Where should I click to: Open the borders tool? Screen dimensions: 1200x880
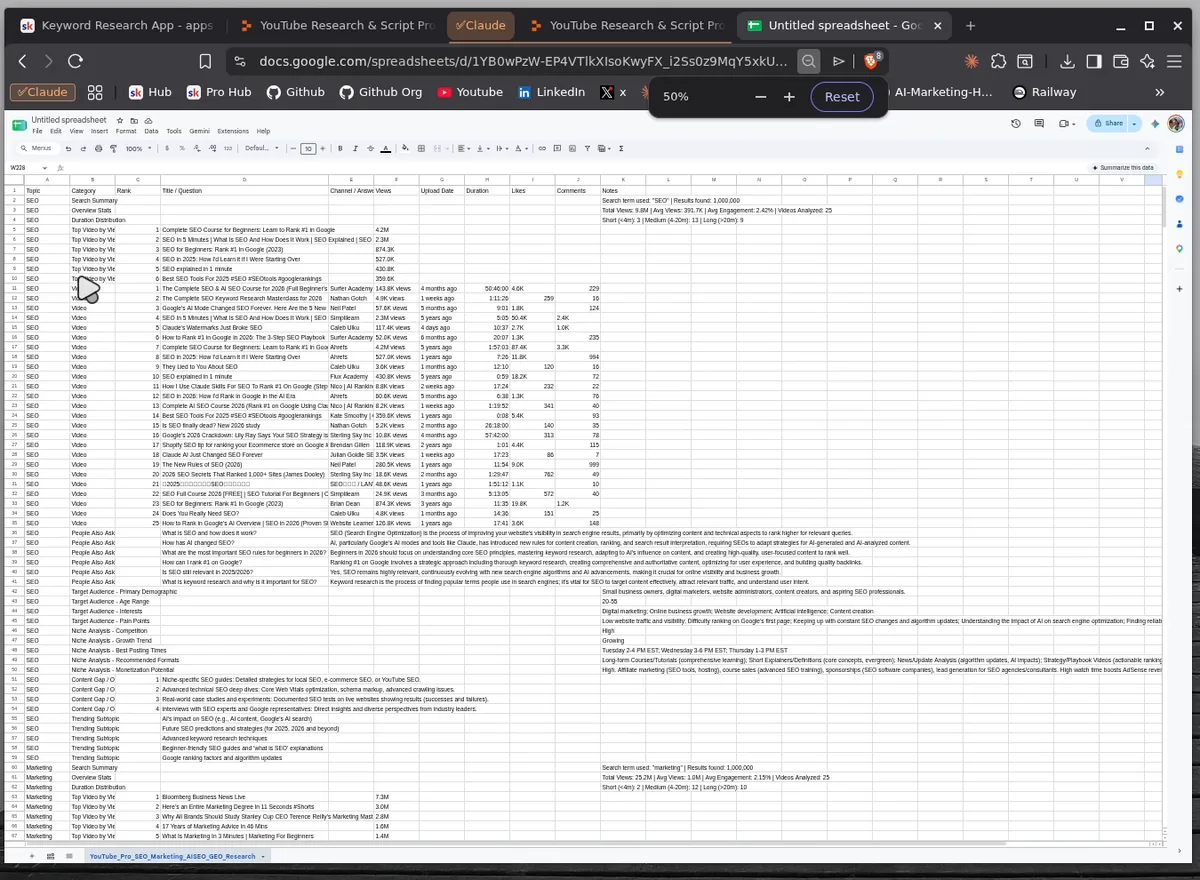pos(421,148)
